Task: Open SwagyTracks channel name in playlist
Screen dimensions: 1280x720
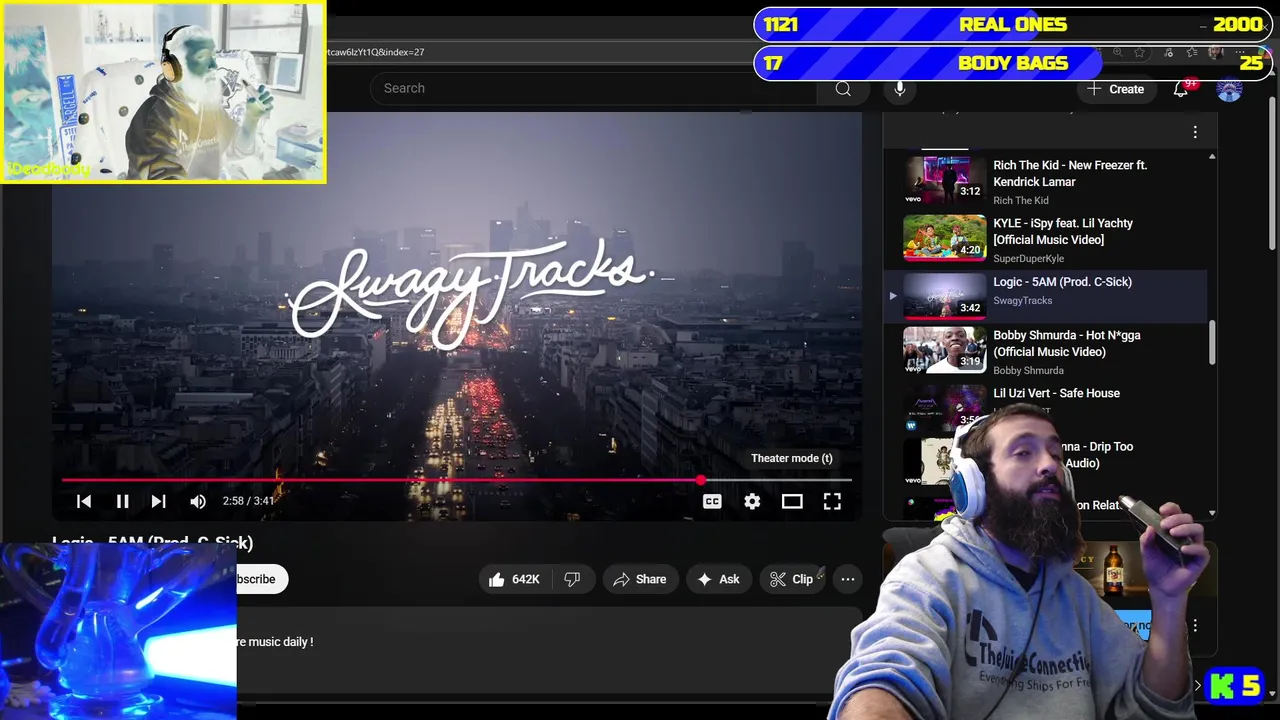Action: click(1022, 301)
